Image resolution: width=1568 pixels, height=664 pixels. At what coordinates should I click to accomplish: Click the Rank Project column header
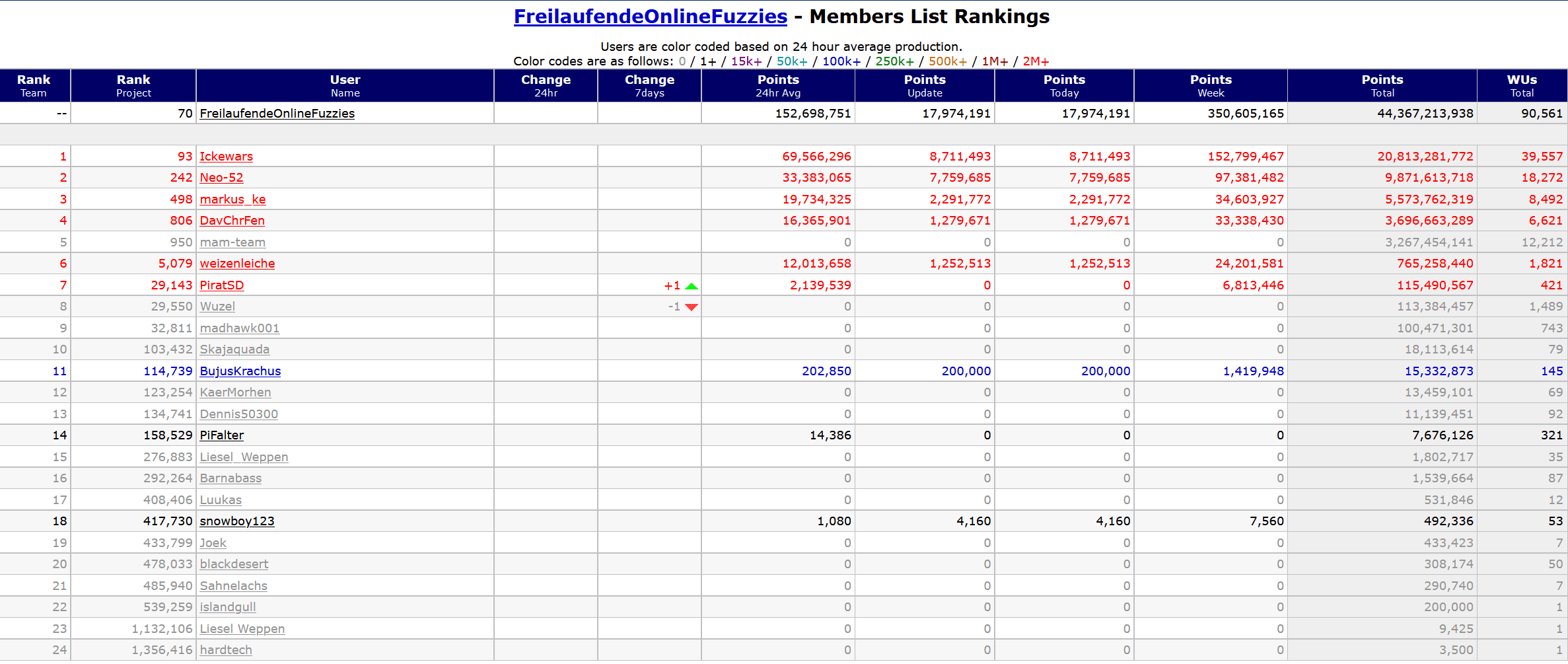pyautogui.click(x=133, y=86)
